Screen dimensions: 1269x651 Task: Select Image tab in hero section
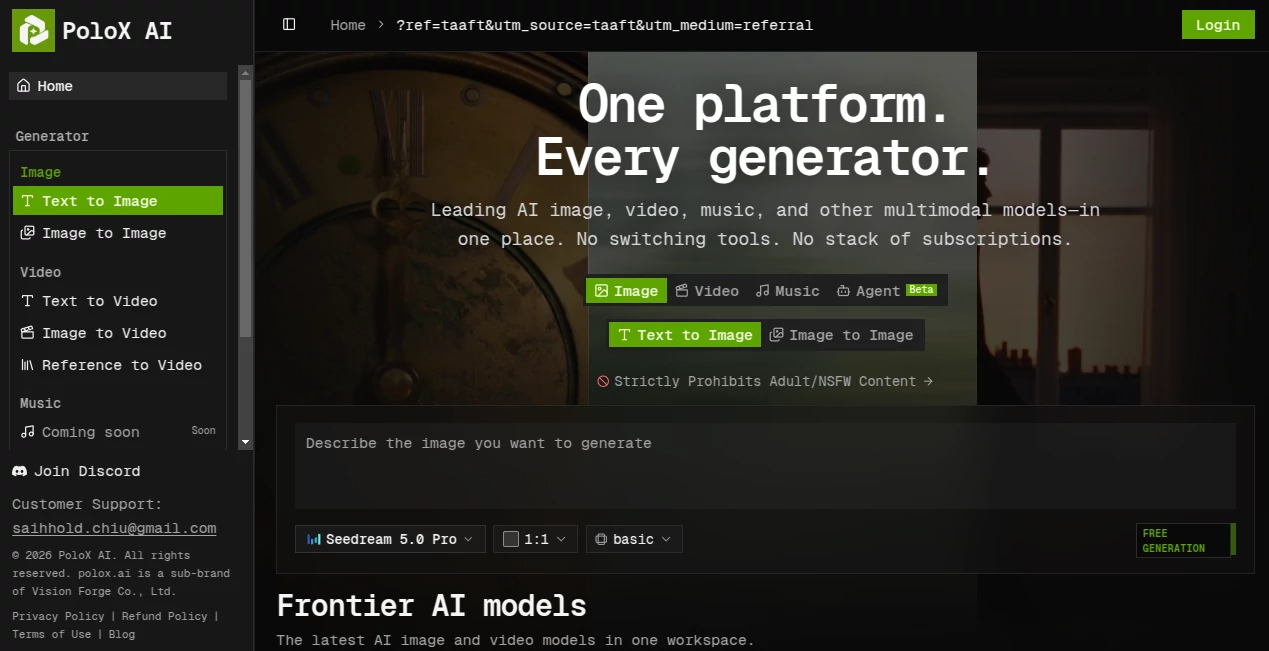tap(626, 291)
